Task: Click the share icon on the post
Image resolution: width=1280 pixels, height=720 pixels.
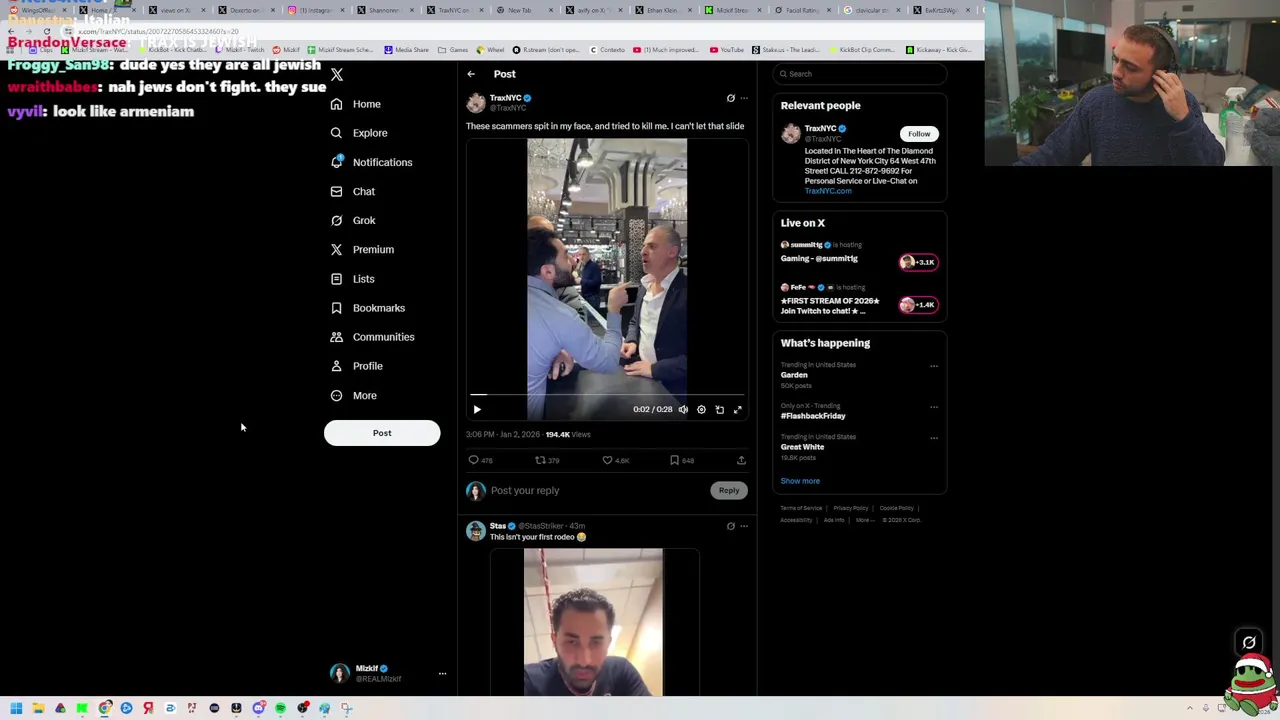Action: click(x=741, y=460)
